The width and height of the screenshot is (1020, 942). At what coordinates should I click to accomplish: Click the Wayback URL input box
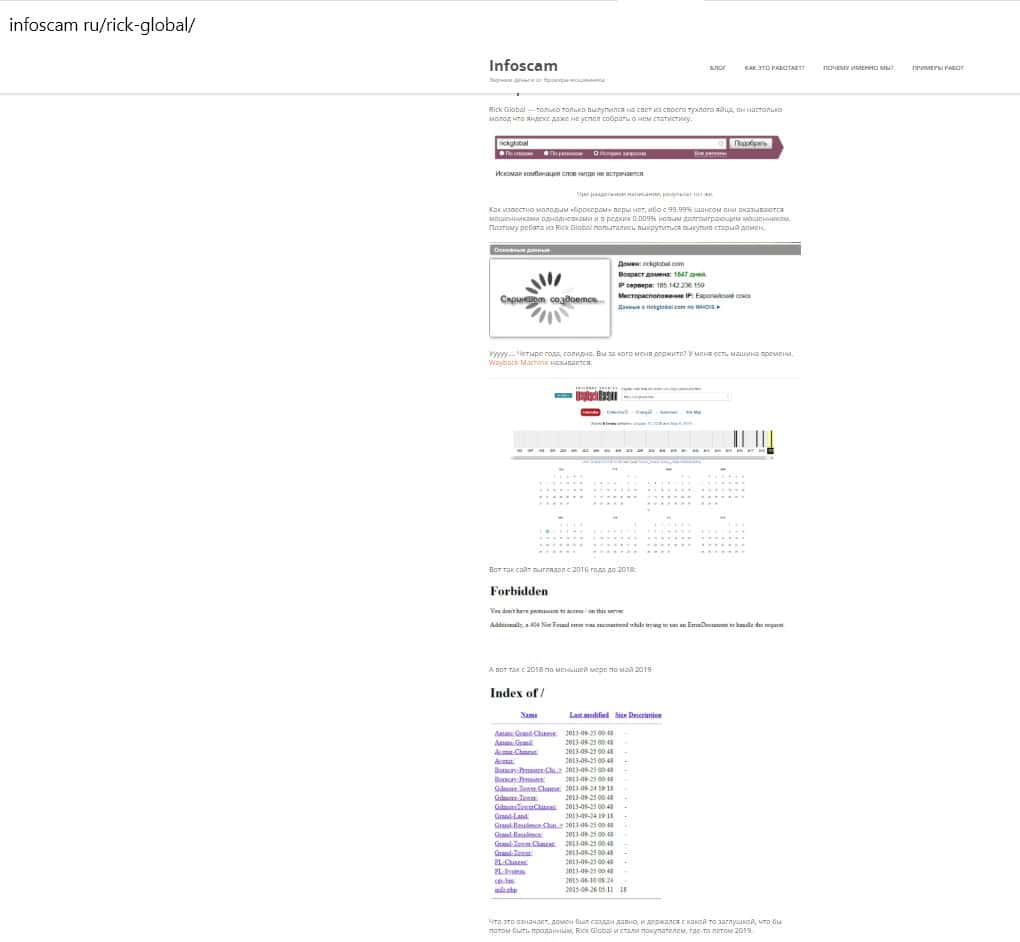pyautogui.click(x=676, y=396)
